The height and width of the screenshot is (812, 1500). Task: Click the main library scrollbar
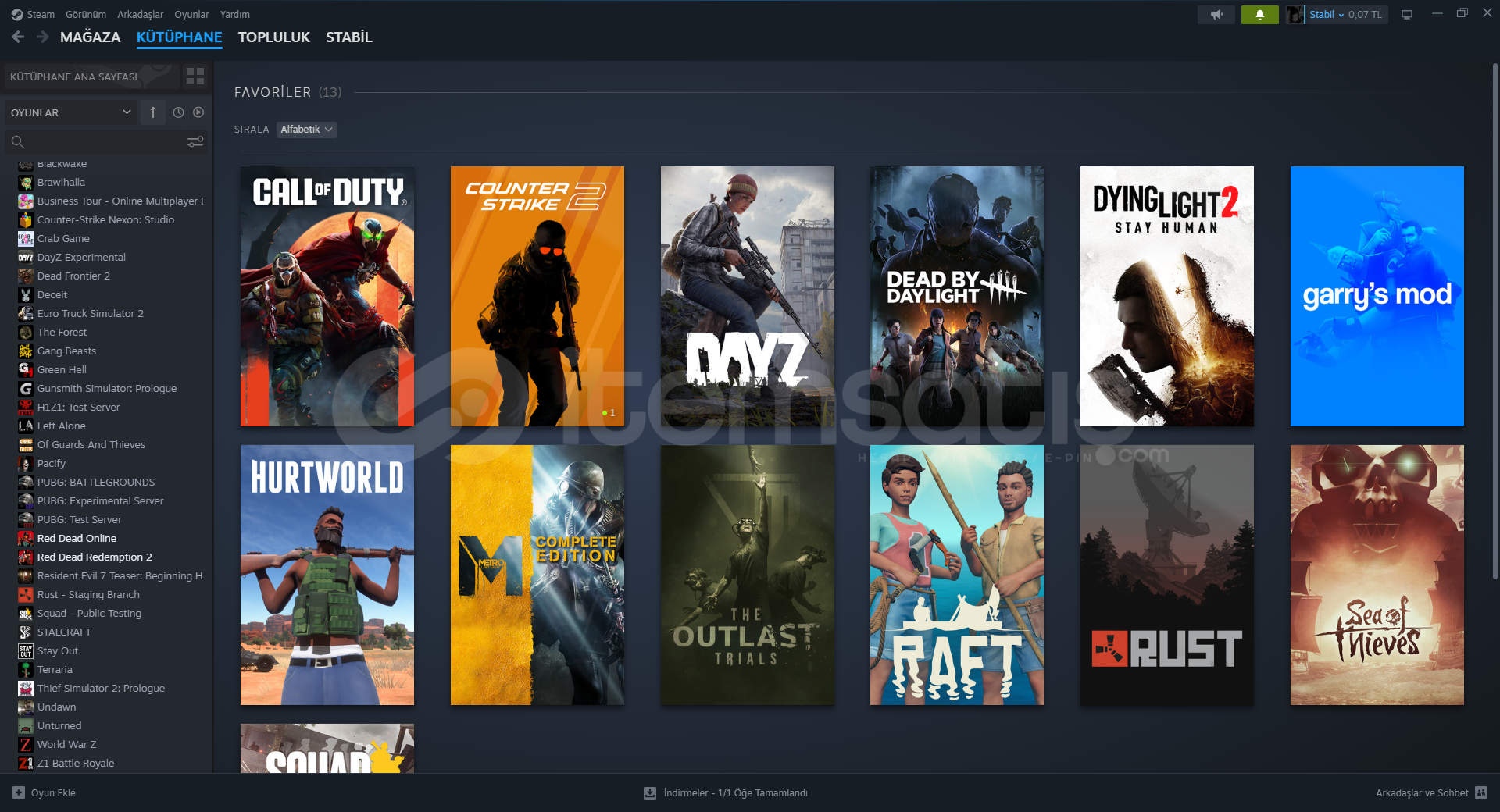click(x=1495, y=320)
